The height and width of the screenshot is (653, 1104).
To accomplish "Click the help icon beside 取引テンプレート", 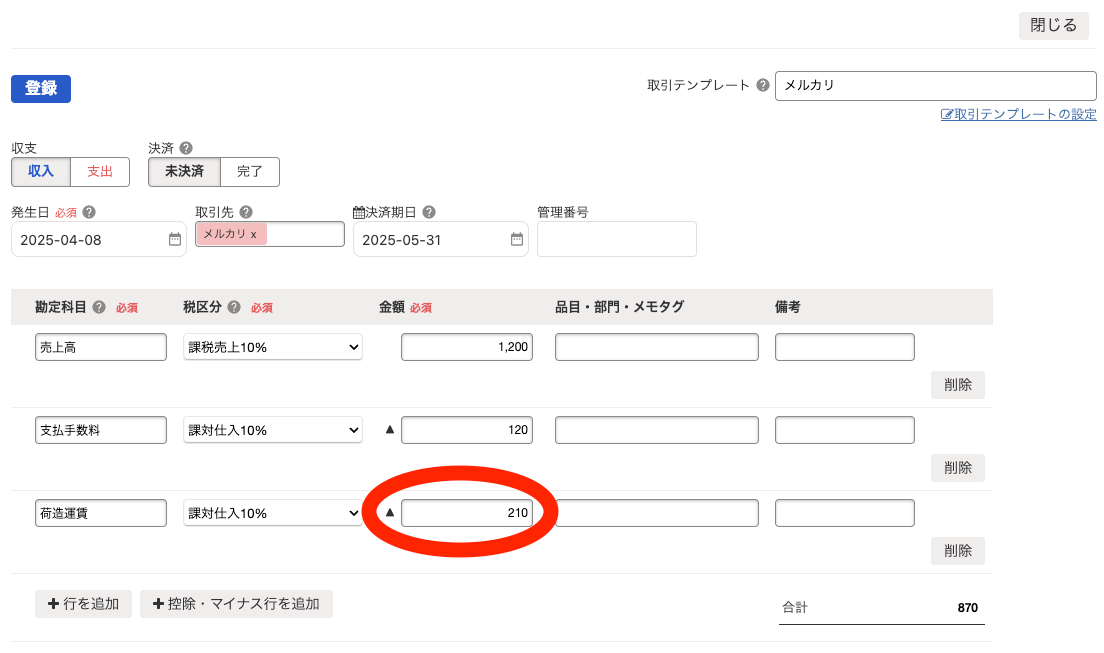I will [x=762, y=85].
